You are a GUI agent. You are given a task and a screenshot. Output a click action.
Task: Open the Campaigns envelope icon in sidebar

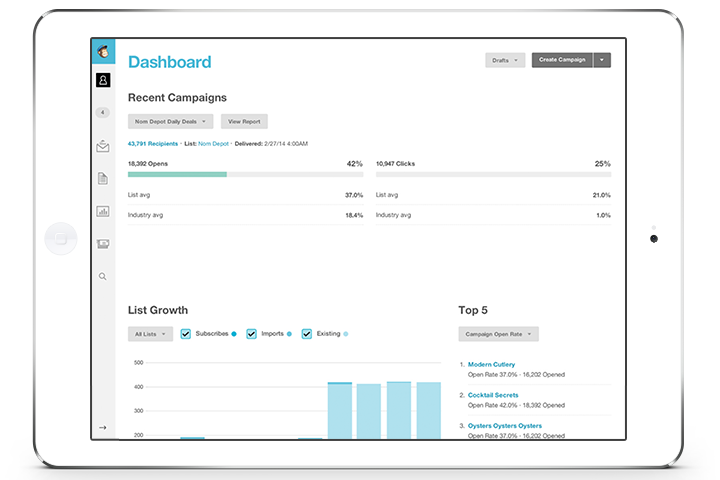pos(103,146)
